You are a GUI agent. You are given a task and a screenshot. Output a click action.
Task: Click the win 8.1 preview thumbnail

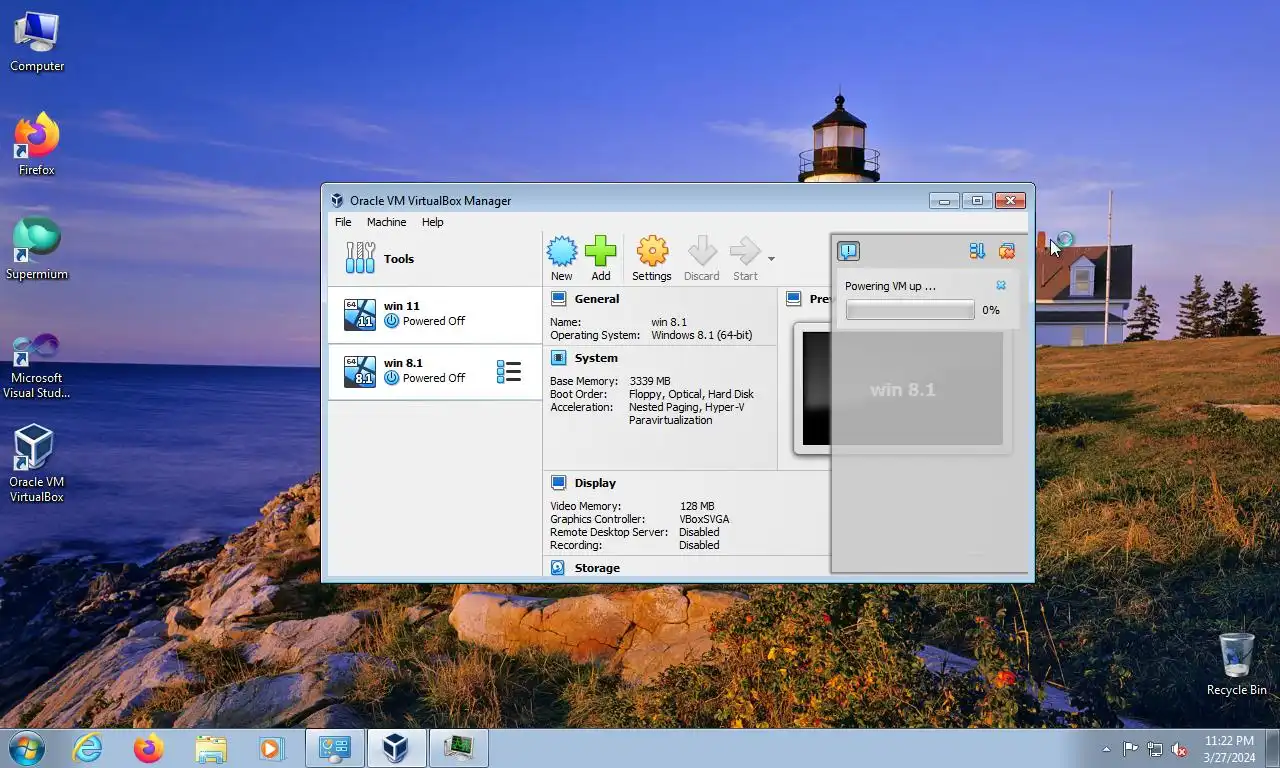pyautogui.click(x=902, y=388)
